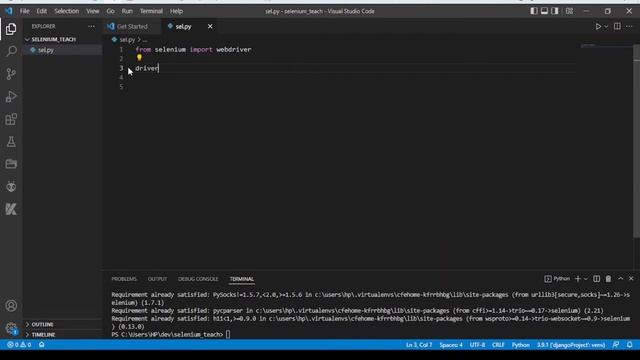Screen dimensions: 640x360
Task: Run the Python file with play button
Action: click(x=598, y=27)
